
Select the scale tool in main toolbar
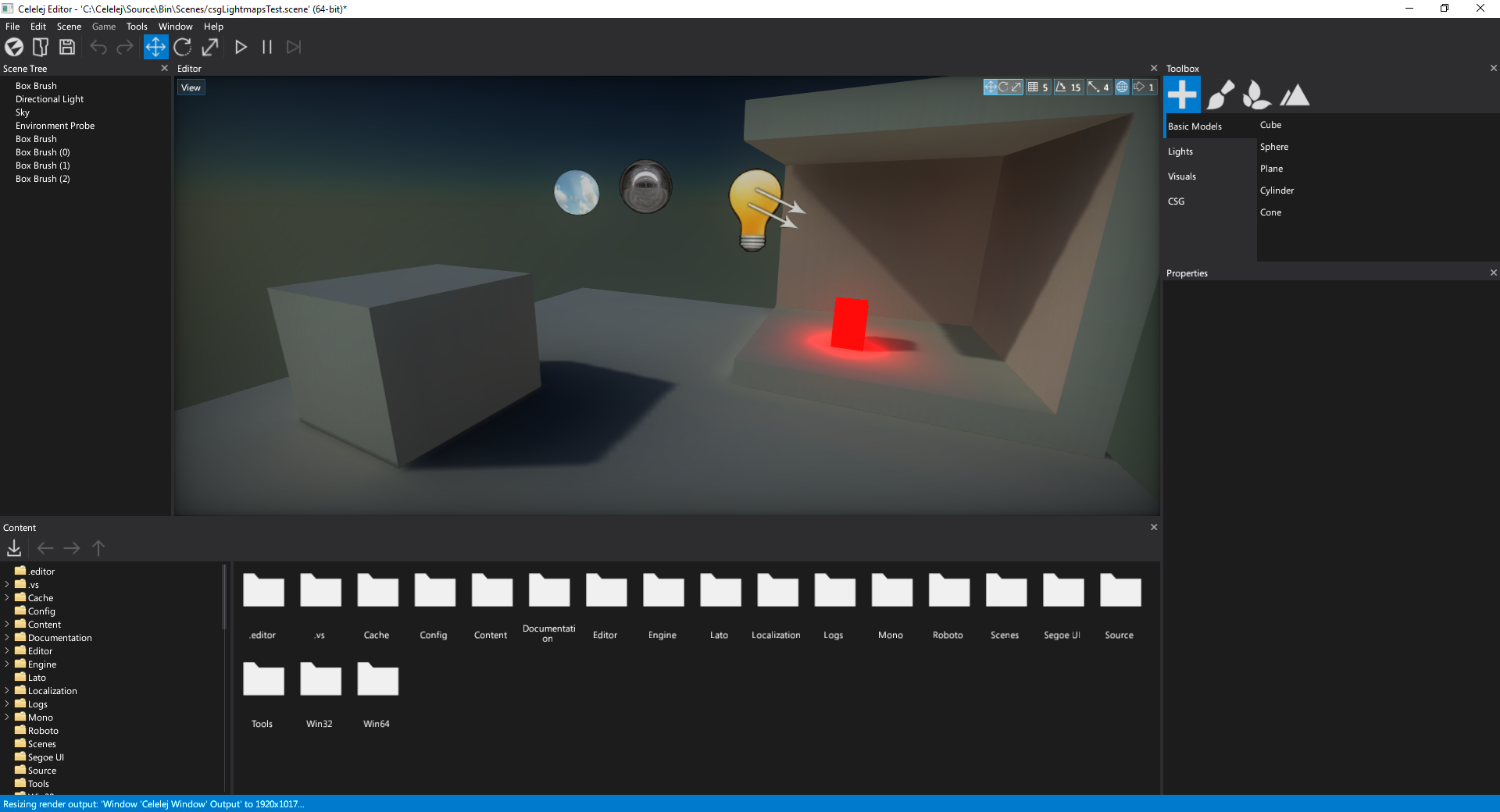[x=210, y=47]
